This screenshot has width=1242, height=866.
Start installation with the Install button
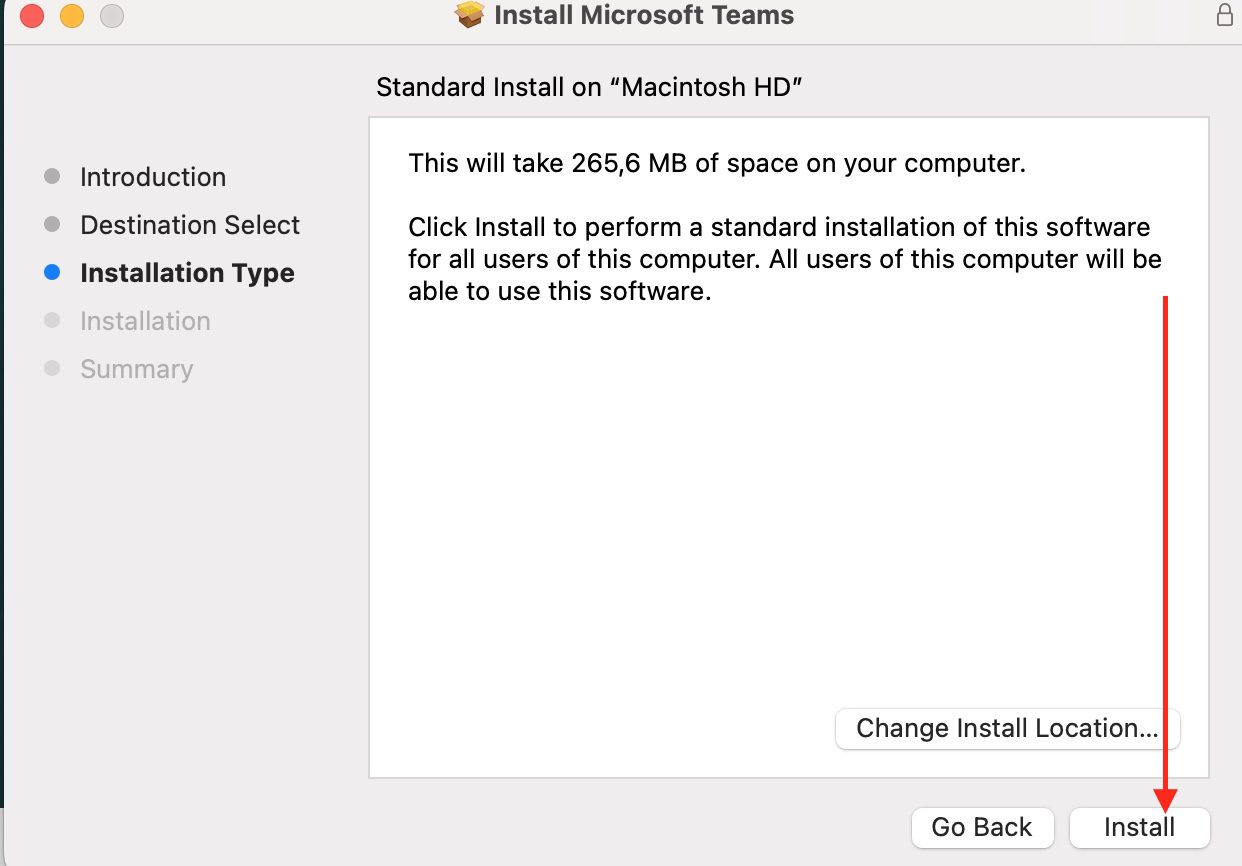point(1139,827)
